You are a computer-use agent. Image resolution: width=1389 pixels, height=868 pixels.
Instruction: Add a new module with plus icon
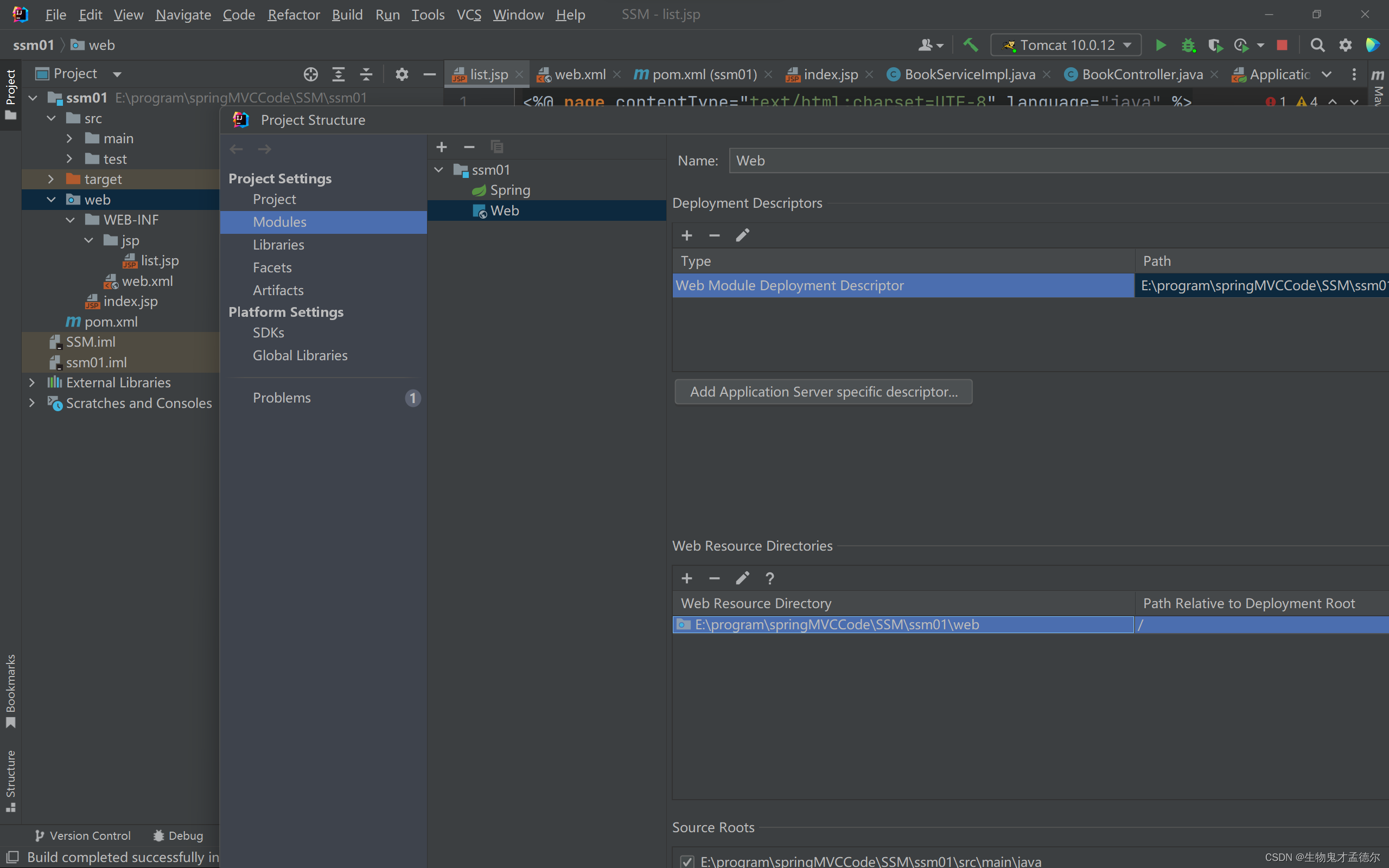coord(441,147)
